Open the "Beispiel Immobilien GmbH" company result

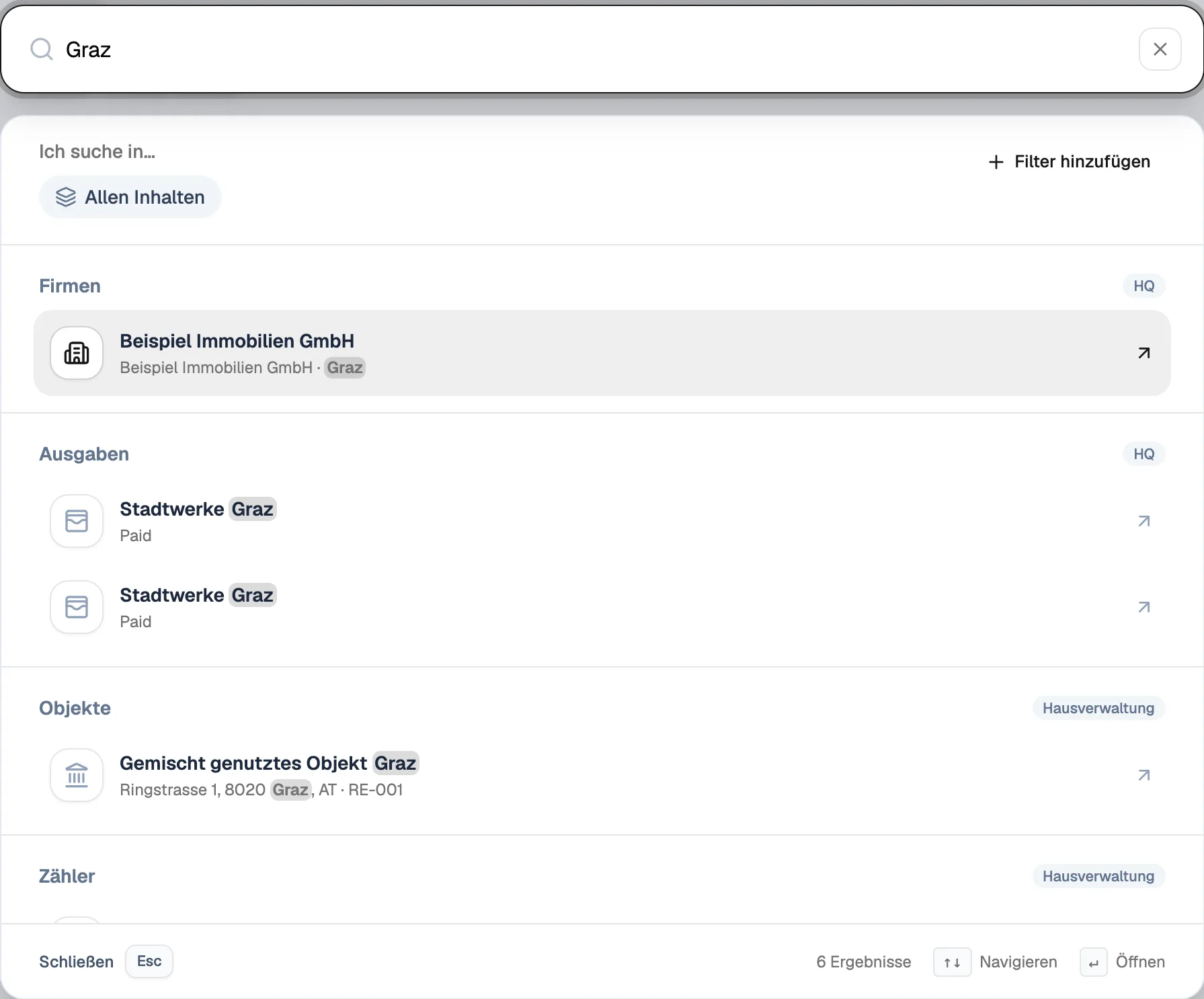[602, 353]
